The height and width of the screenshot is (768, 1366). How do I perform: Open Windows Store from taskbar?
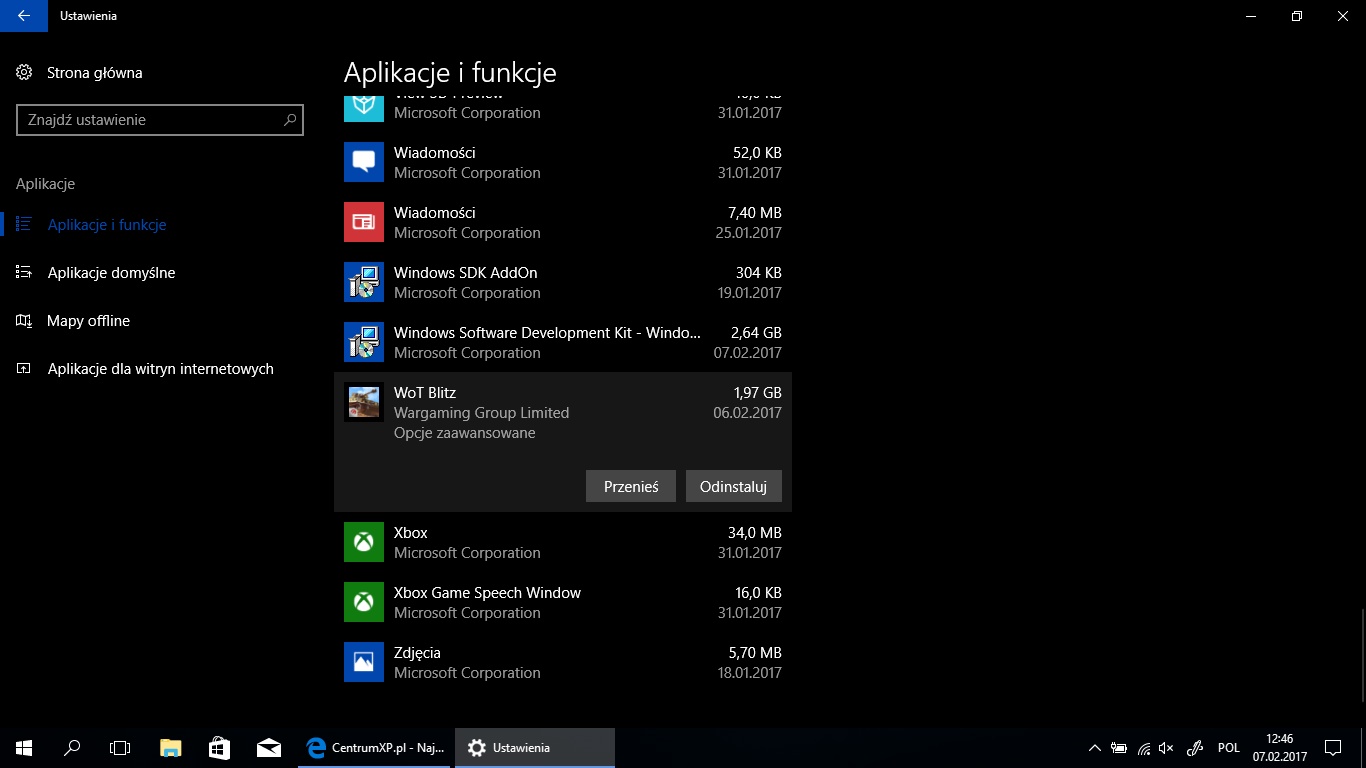pos(219,748)
